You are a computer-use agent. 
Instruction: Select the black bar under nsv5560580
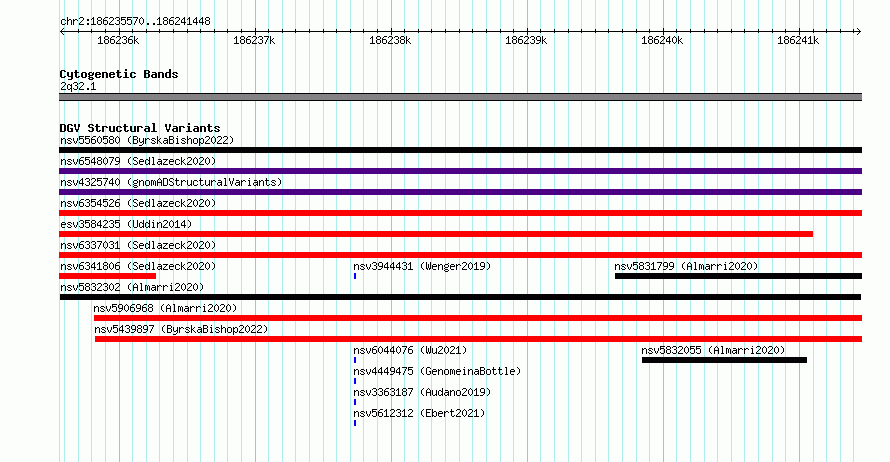460,150
